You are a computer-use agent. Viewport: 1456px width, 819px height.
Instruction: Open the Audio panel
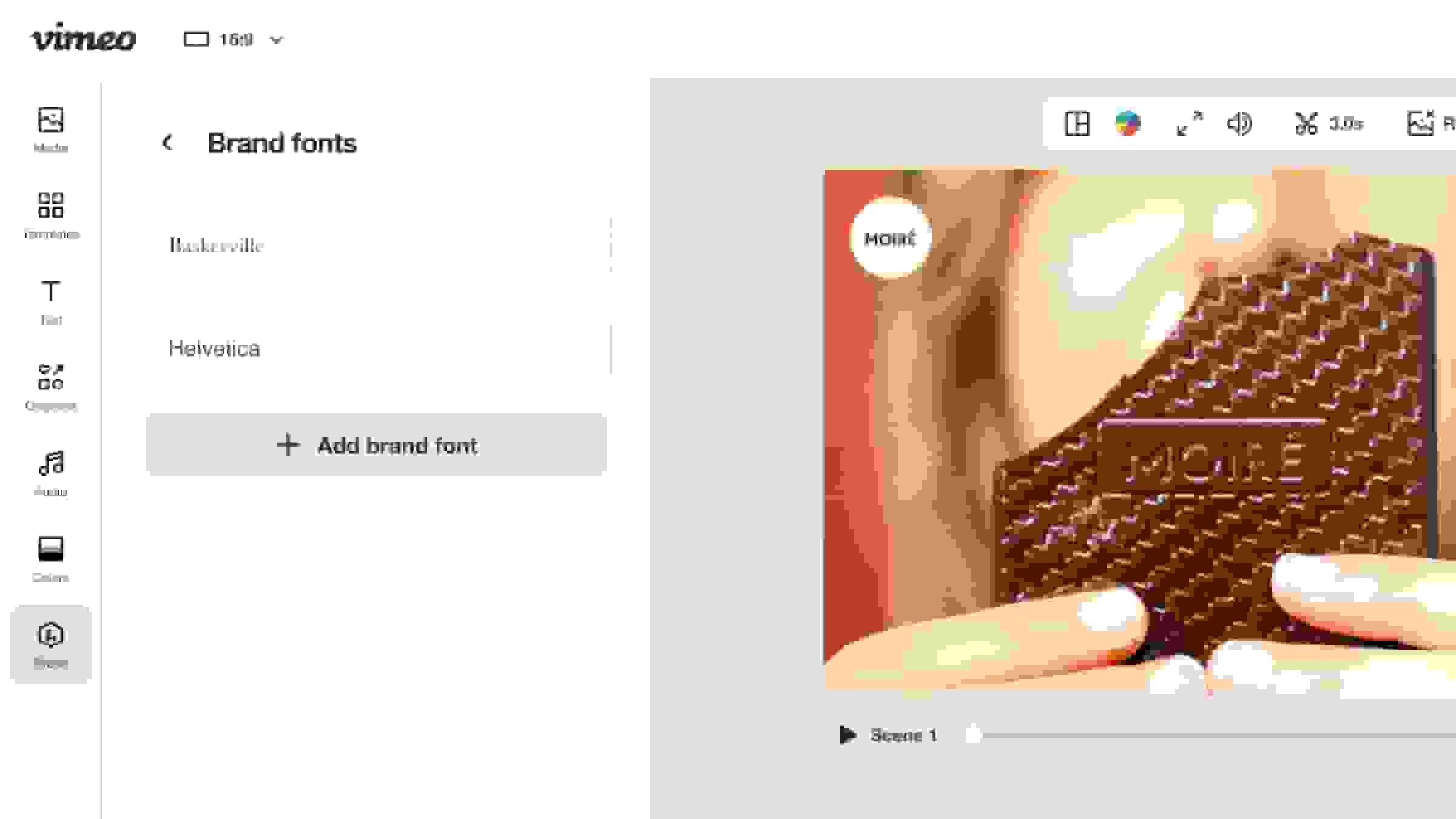[x=50, y=474]
